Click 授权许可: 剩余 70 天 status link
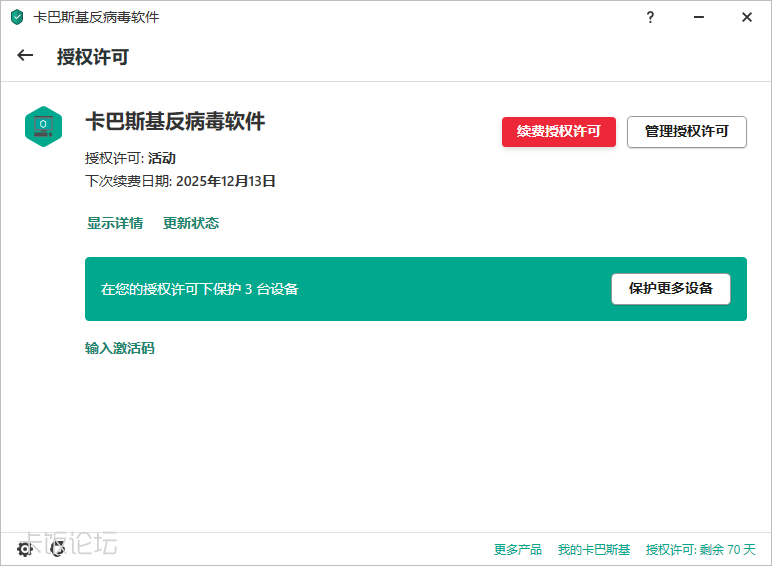Image resolution: width=772 pixels, height=566 pixels. [701, 550]
